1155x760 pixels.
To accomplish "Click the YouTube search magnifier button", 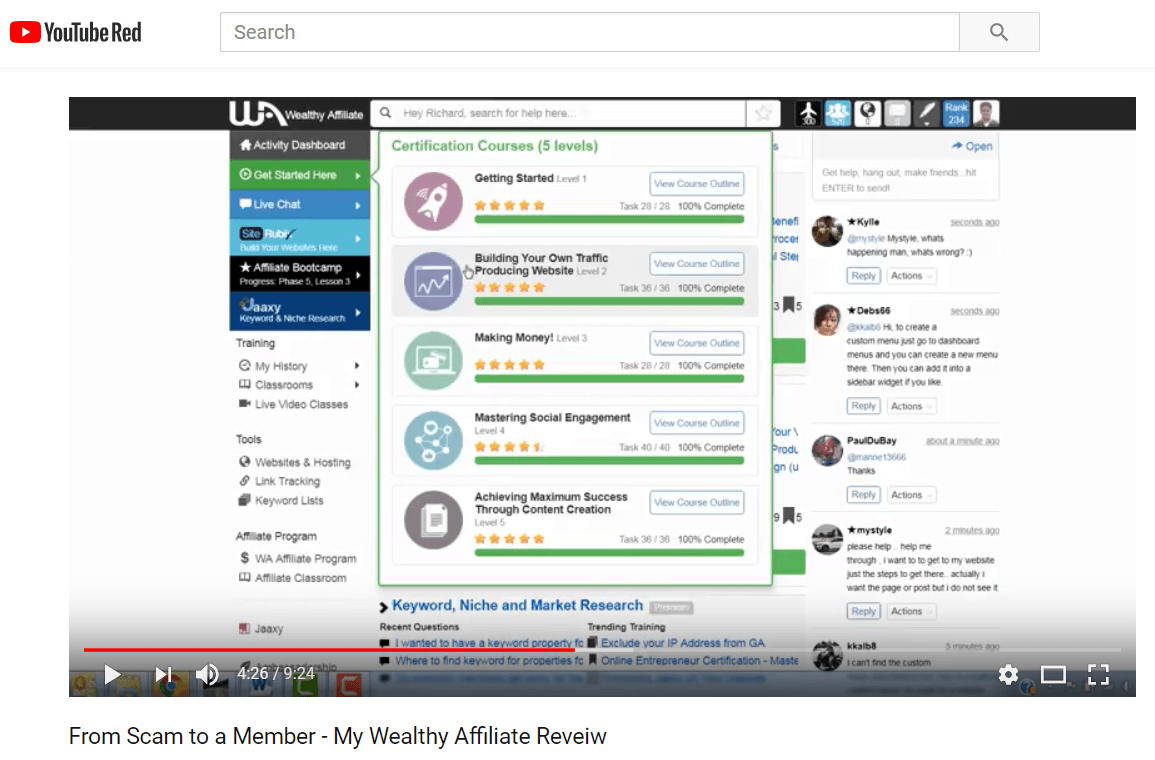I will coord(999,32).
